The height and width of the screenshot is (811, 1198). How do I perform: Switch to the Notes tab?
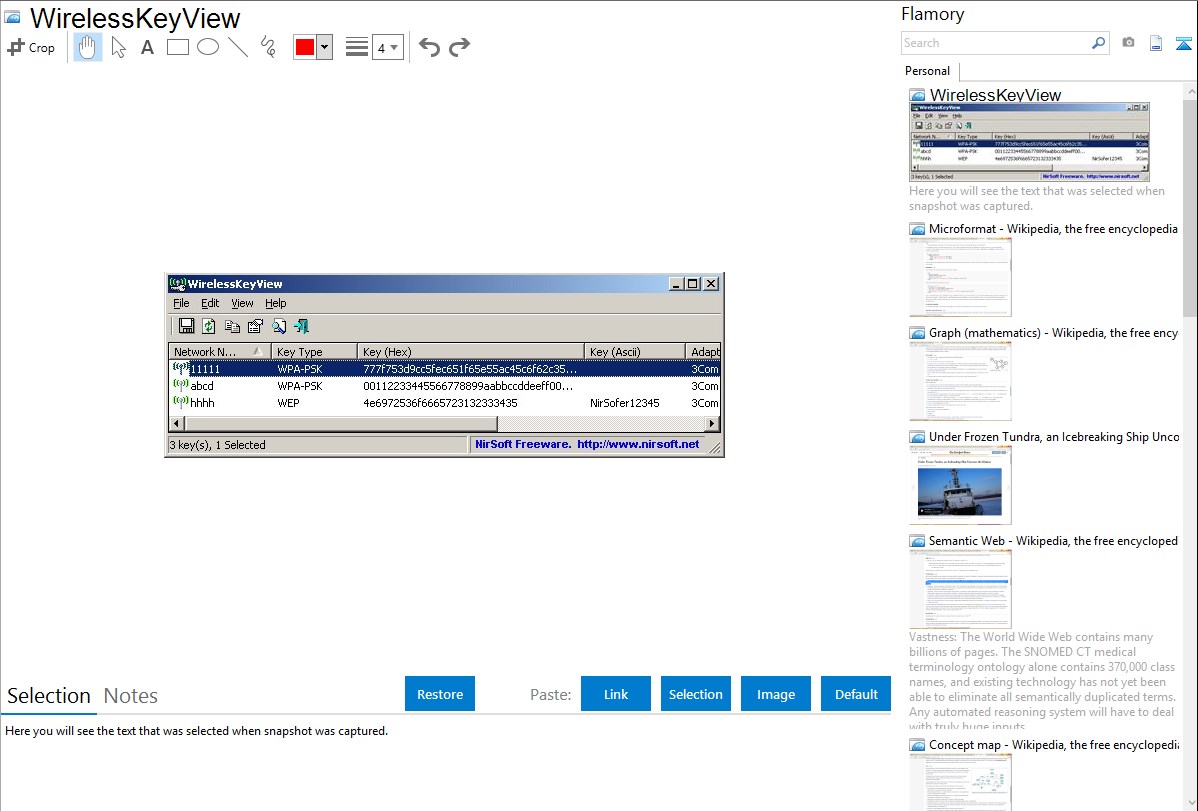pos(131,696)
